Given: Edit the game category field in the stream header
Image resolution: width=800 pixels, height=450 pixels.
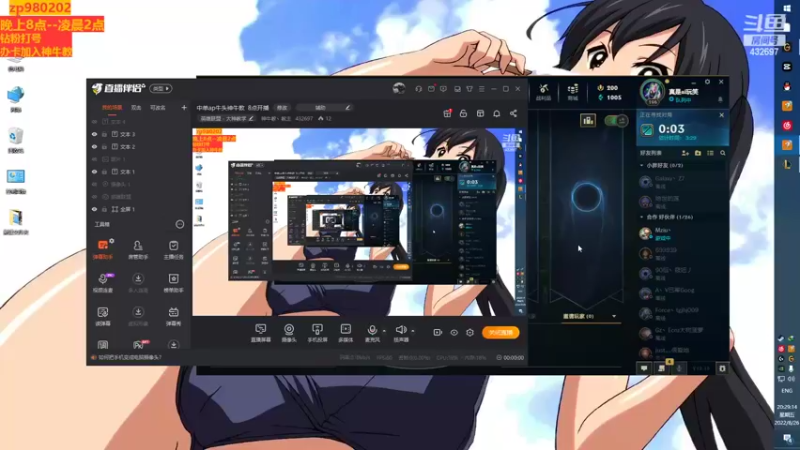Looking at the screenshot, I should click(x=227, y=118).
